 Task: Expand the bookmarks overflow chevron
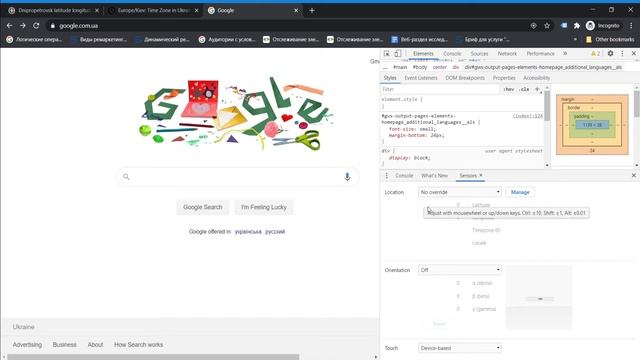pos(575,40)
